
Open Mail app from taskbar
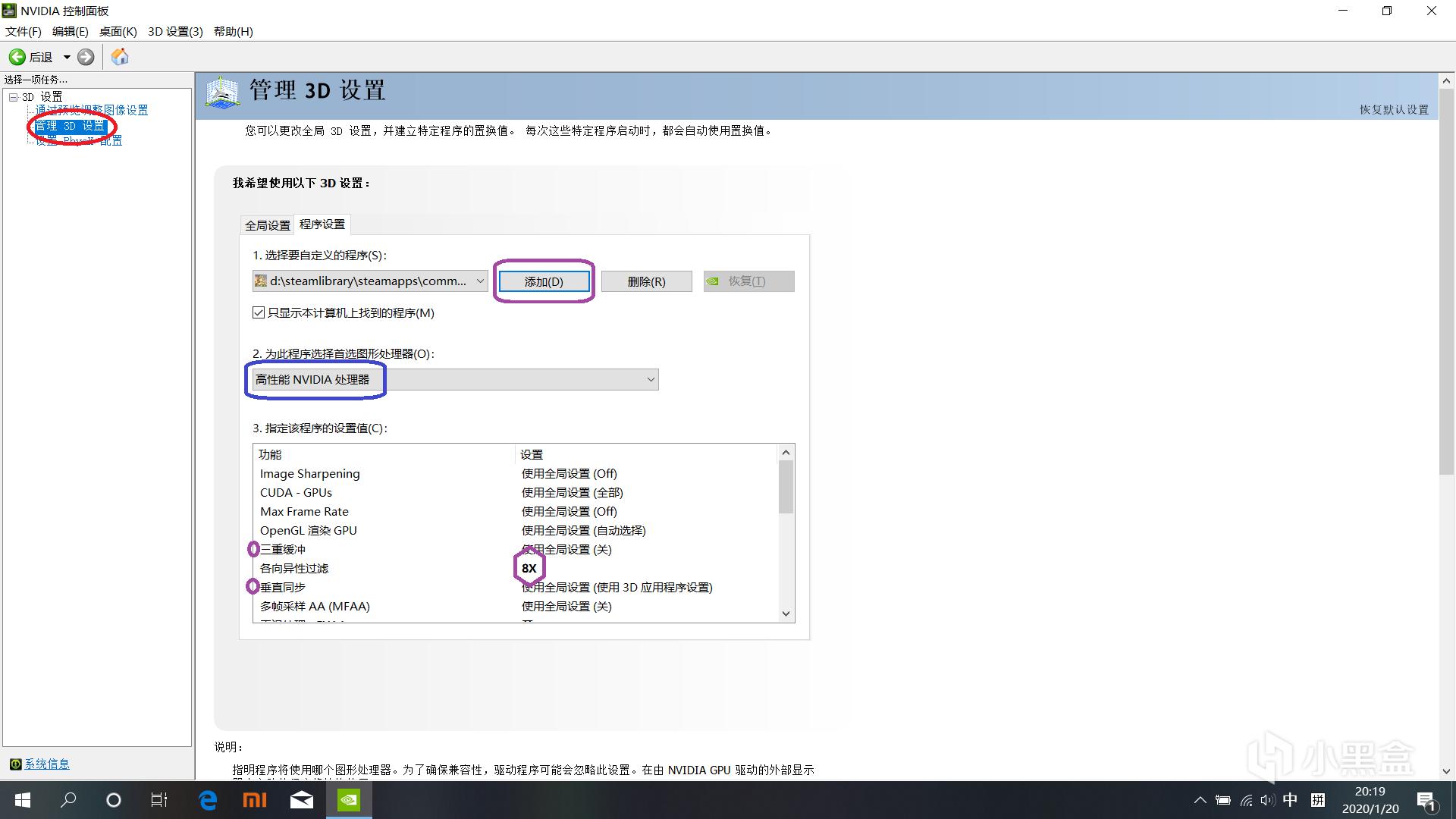click(x=302, y=800)
